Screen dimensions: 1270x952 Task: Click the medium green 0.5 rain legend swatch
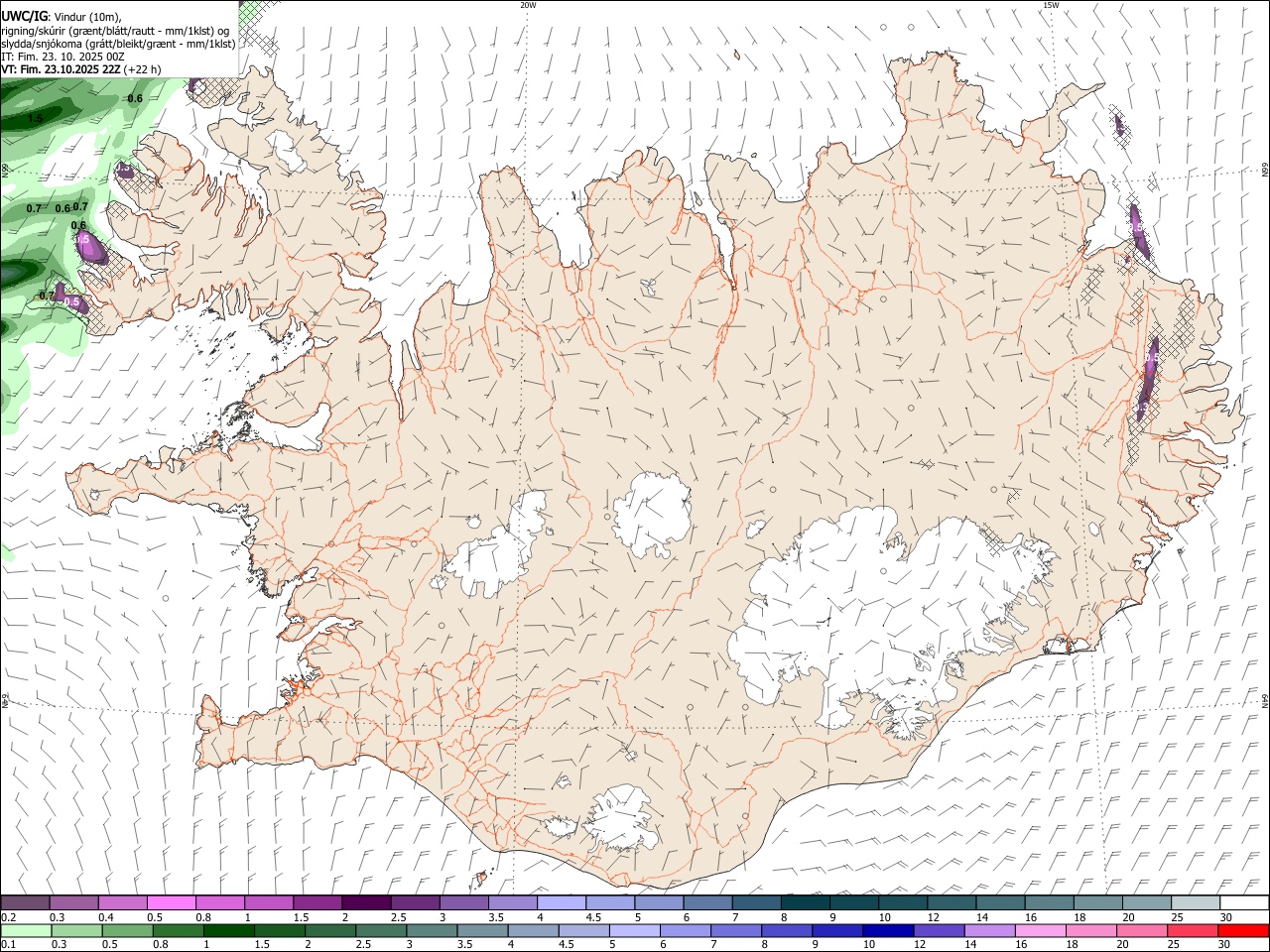click(x=127, y=931)
